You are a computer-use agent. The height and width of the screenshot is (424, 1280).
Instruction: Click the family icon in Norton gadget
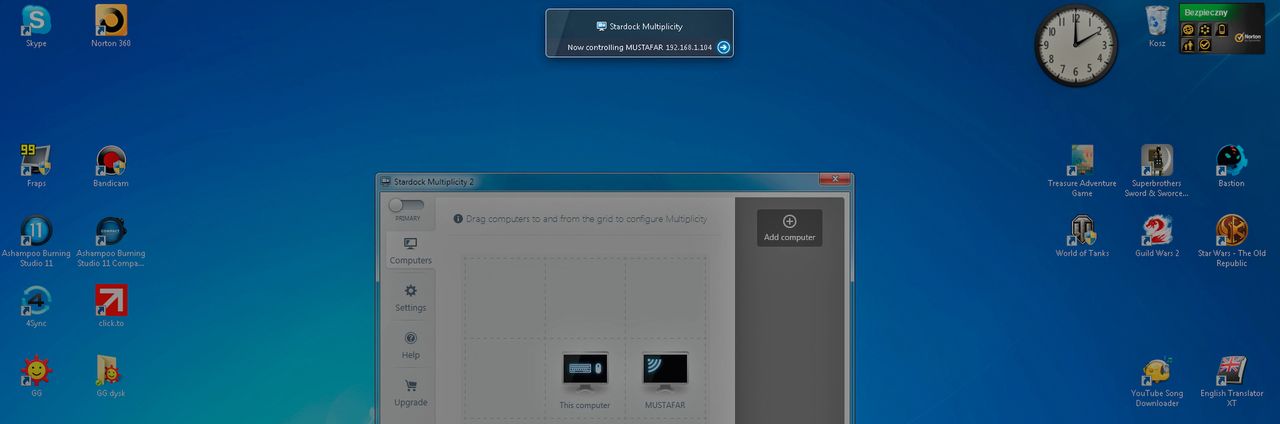1188,45
